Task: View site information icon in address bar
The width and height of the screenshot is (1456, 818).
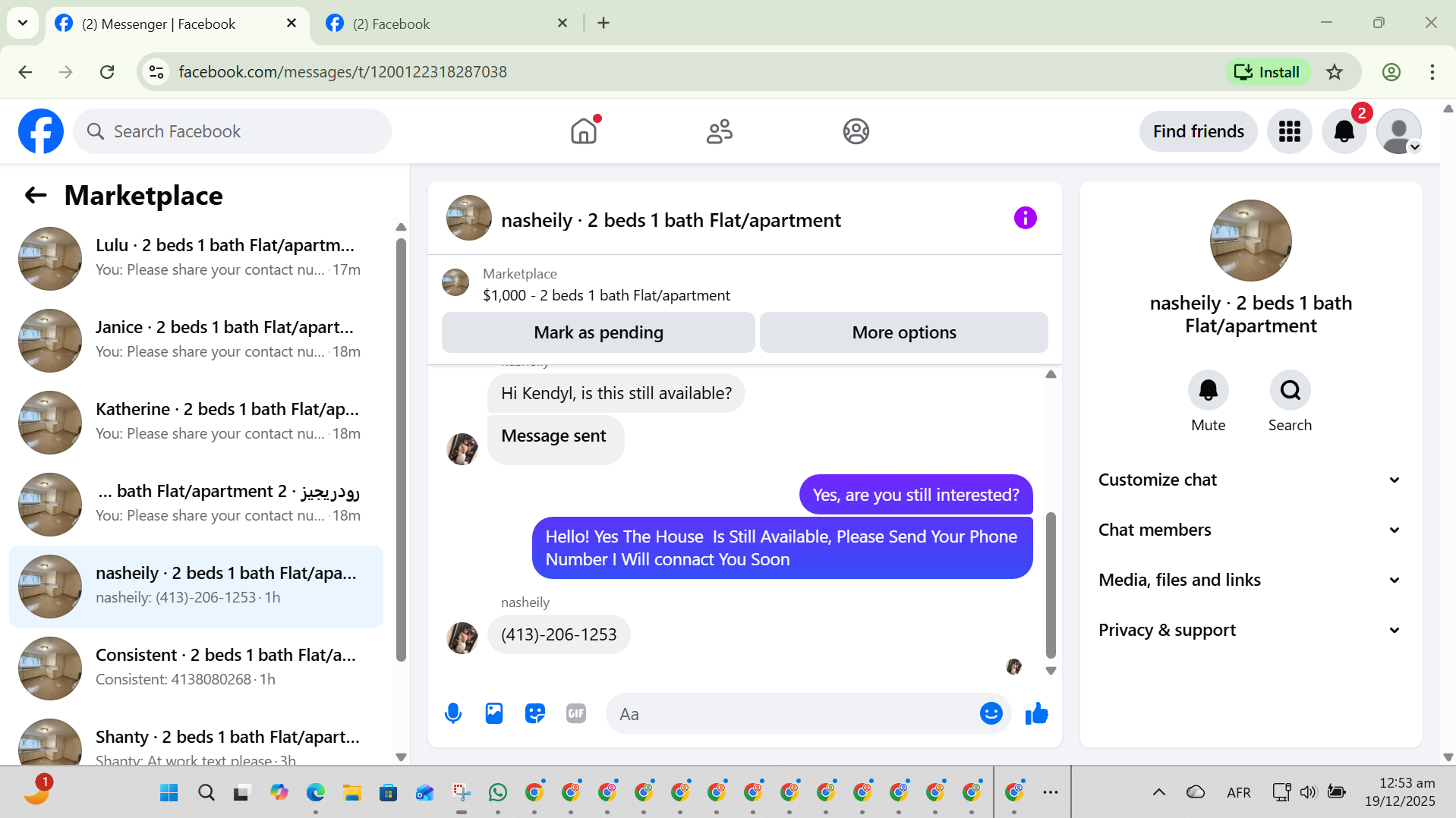Action: [156, 72]
